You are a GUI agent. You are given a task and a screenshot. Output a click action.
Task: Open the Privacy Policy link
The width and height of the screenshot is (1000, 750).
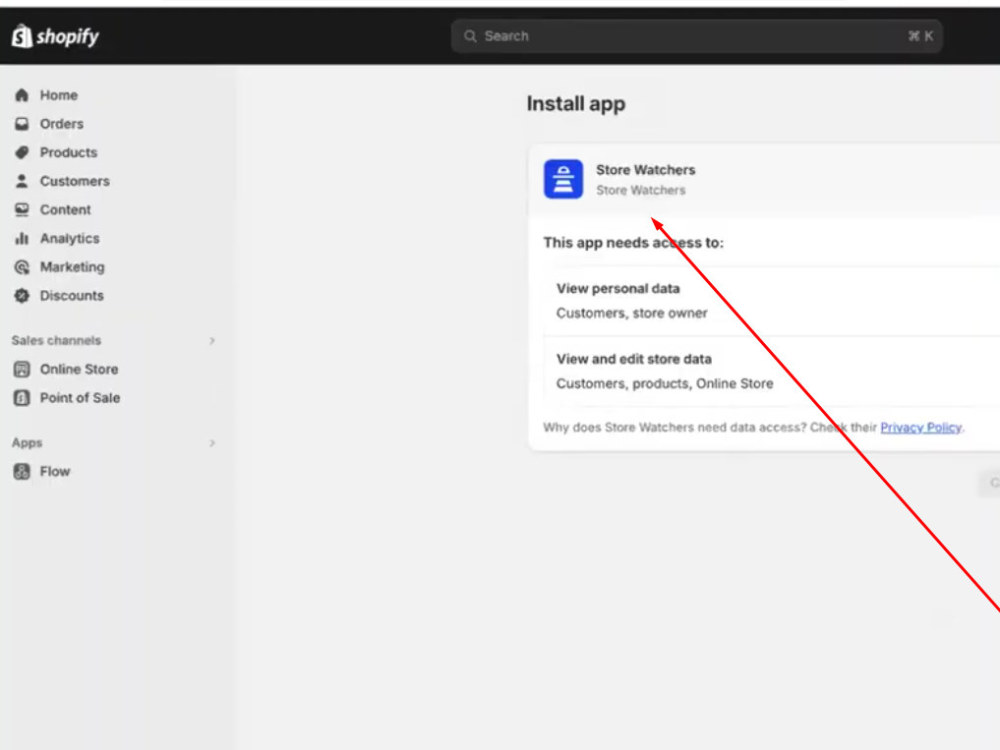click(x=920, y=427)
